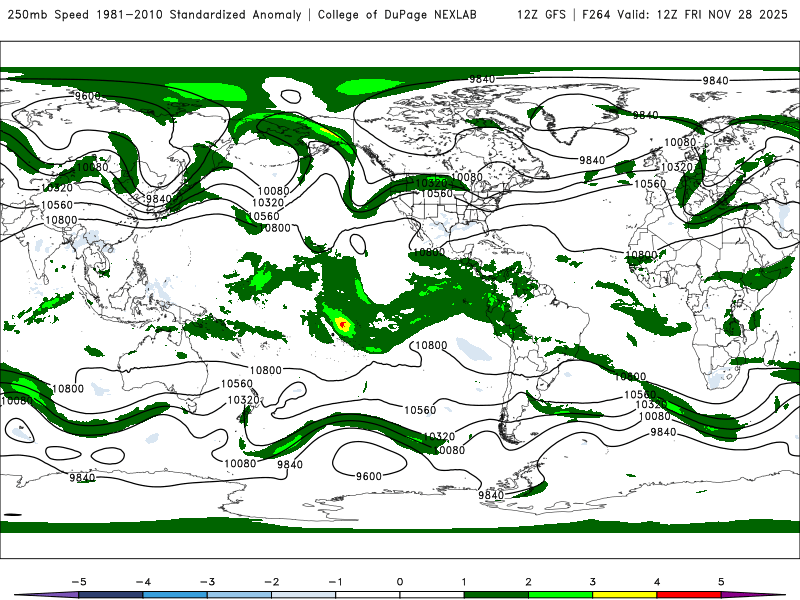
Task: Click the light blue -3 to -2 colorbar segment
Action: click(239, 595)
